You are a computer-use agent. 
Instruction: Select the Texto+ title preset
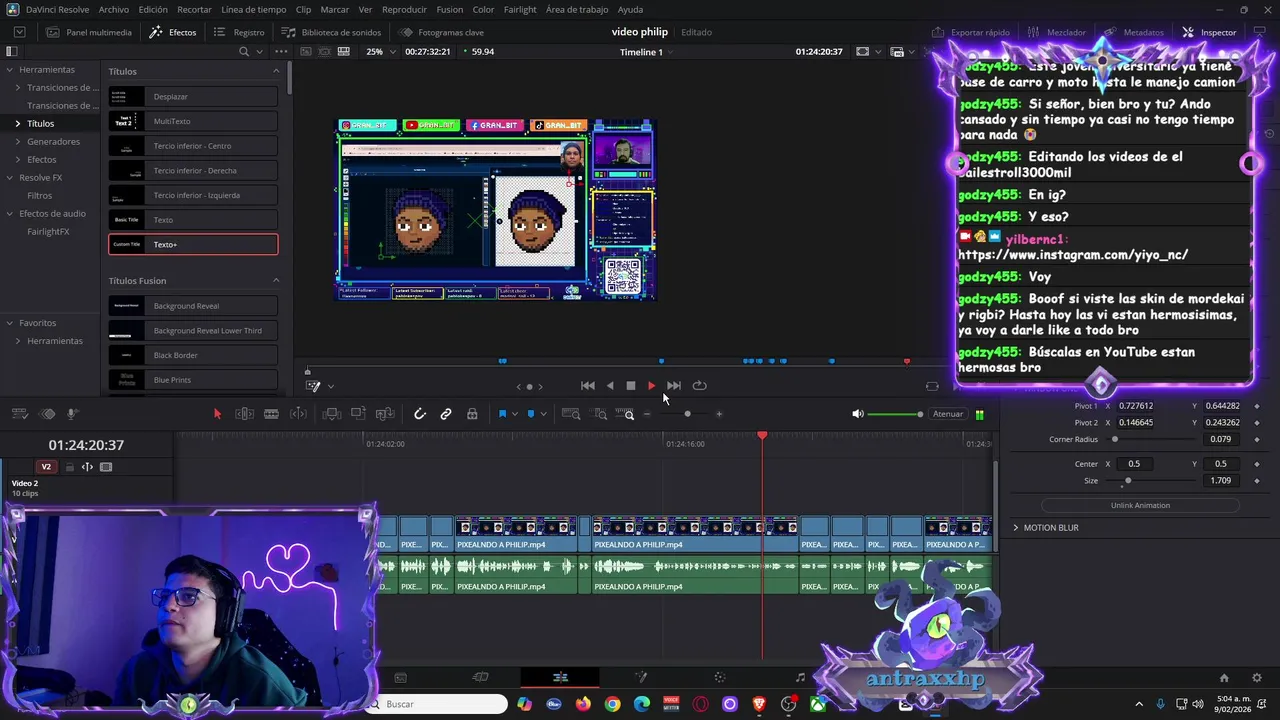[x=193, y=244]
